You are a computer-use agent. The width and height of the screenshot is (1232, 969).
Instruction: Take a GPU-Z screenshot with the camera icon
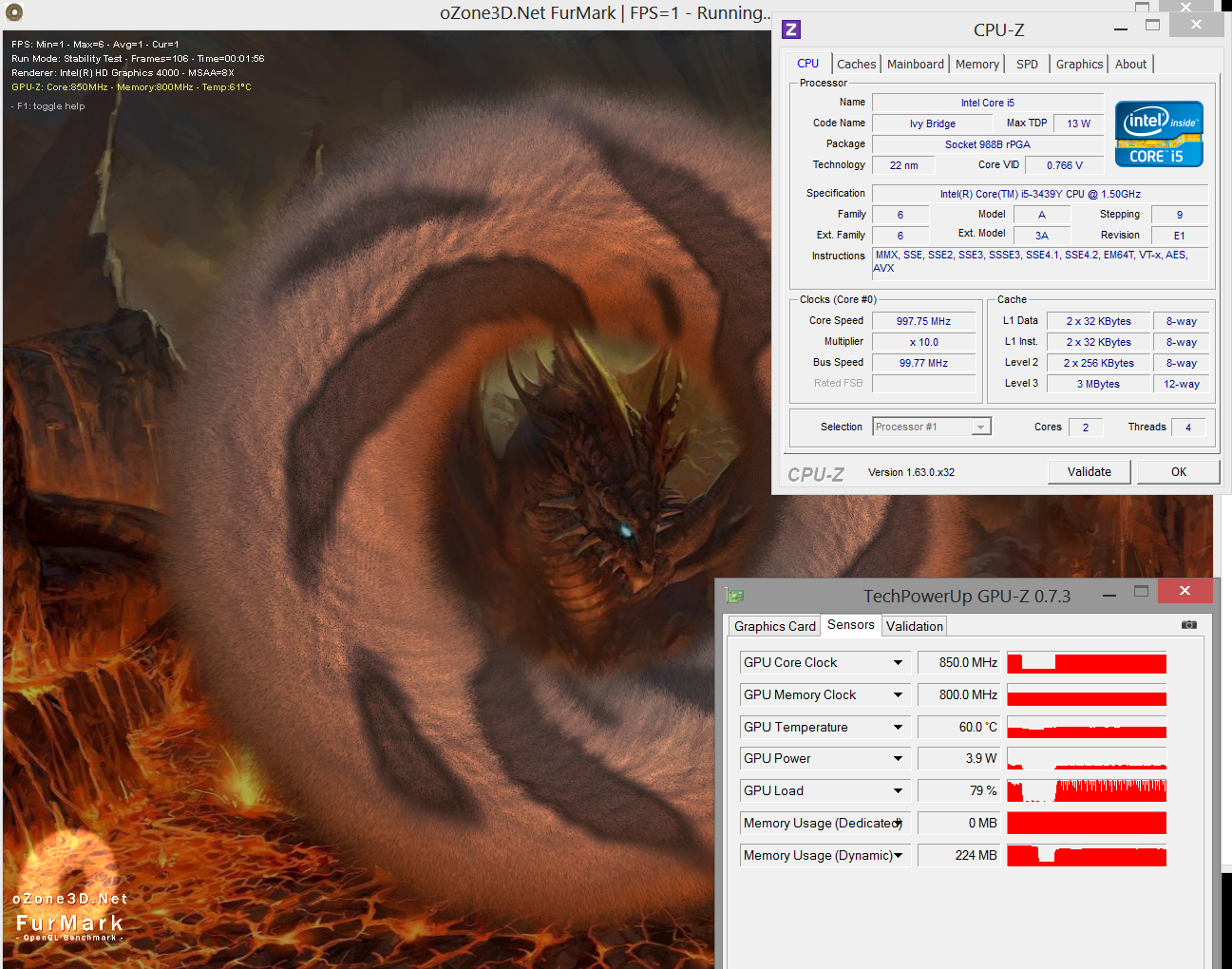[1188, 625]
